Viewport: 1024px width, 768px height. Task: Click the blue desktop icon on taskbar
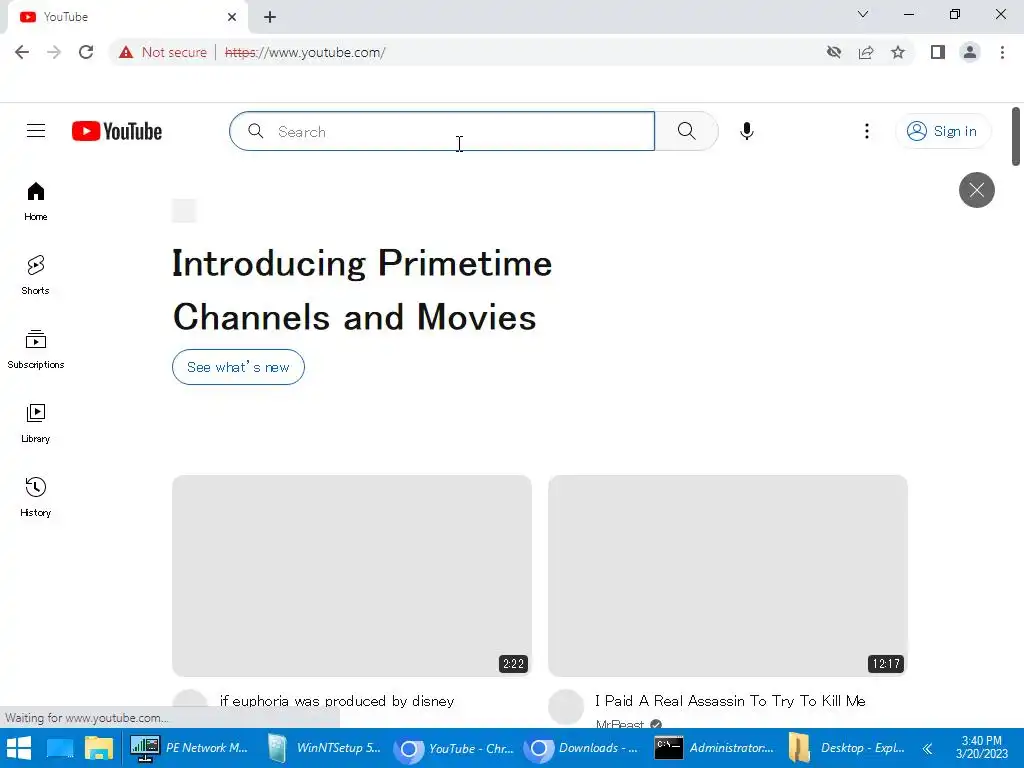tap(60, 748)
